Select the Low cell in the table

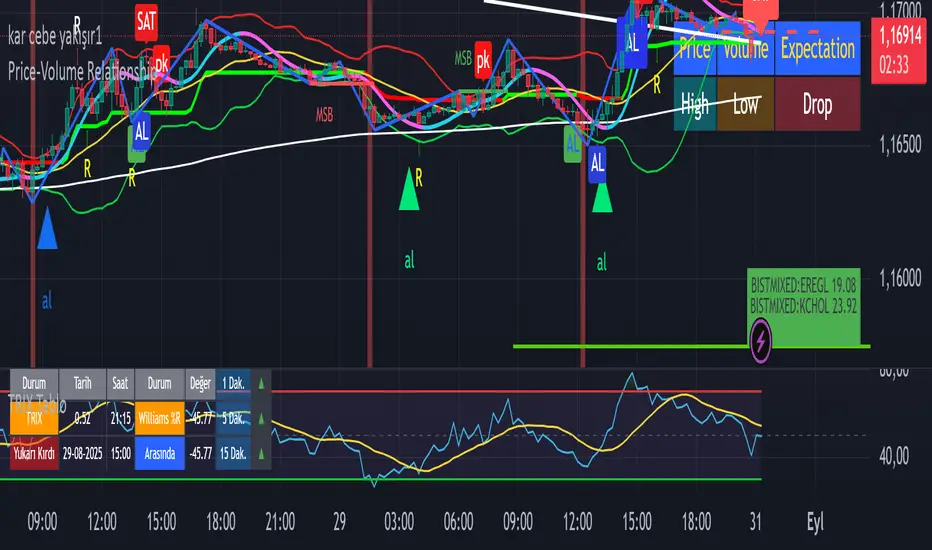(x=745, y=104)
